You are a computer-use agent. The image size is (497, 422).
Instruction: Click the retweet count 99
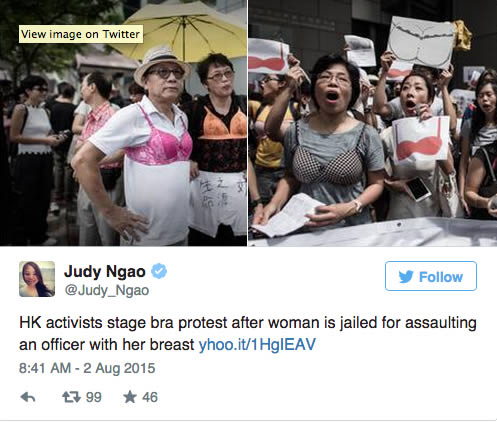click(94, 397)
